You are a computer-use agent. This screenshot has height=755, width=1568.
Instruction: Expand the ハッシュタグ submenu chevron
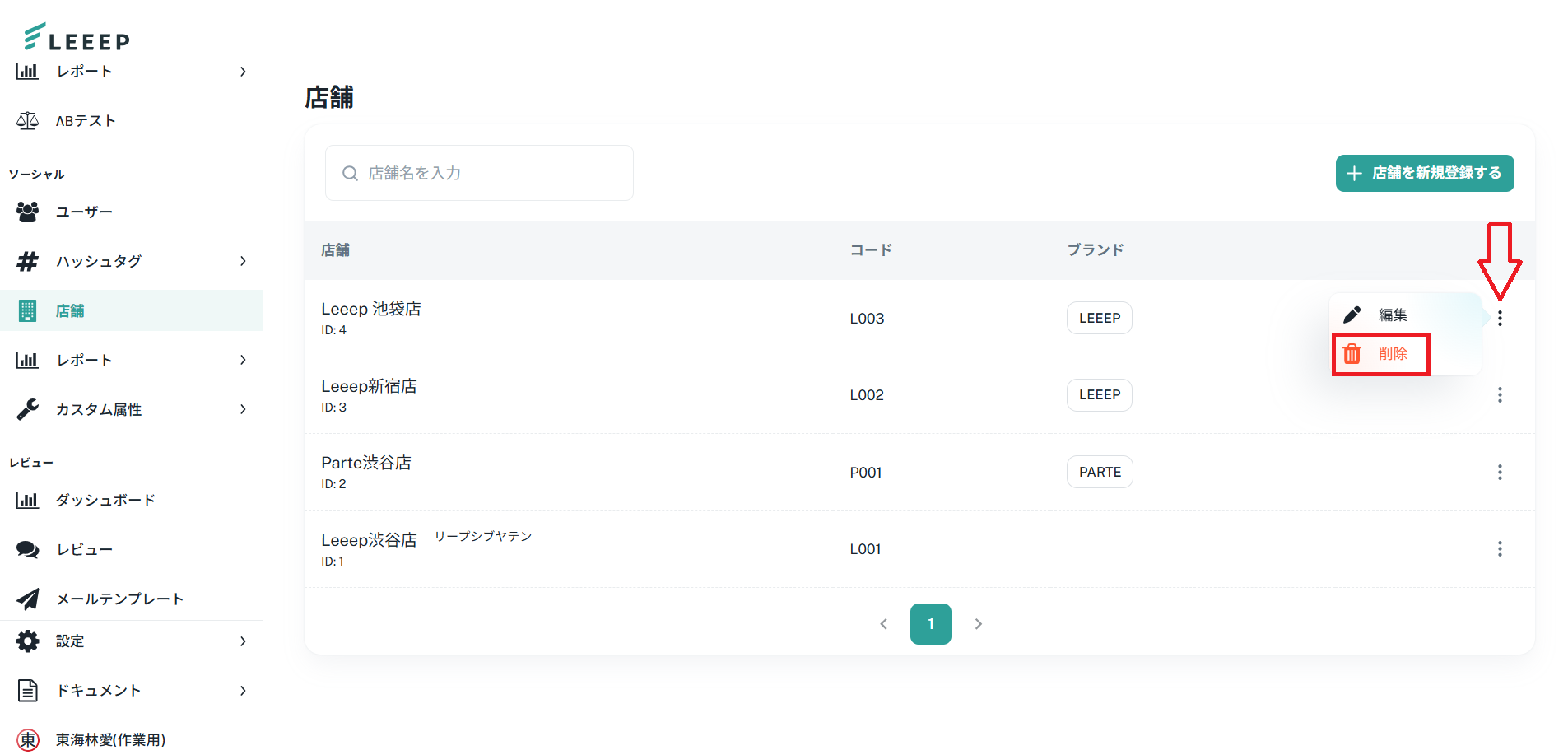243,261
